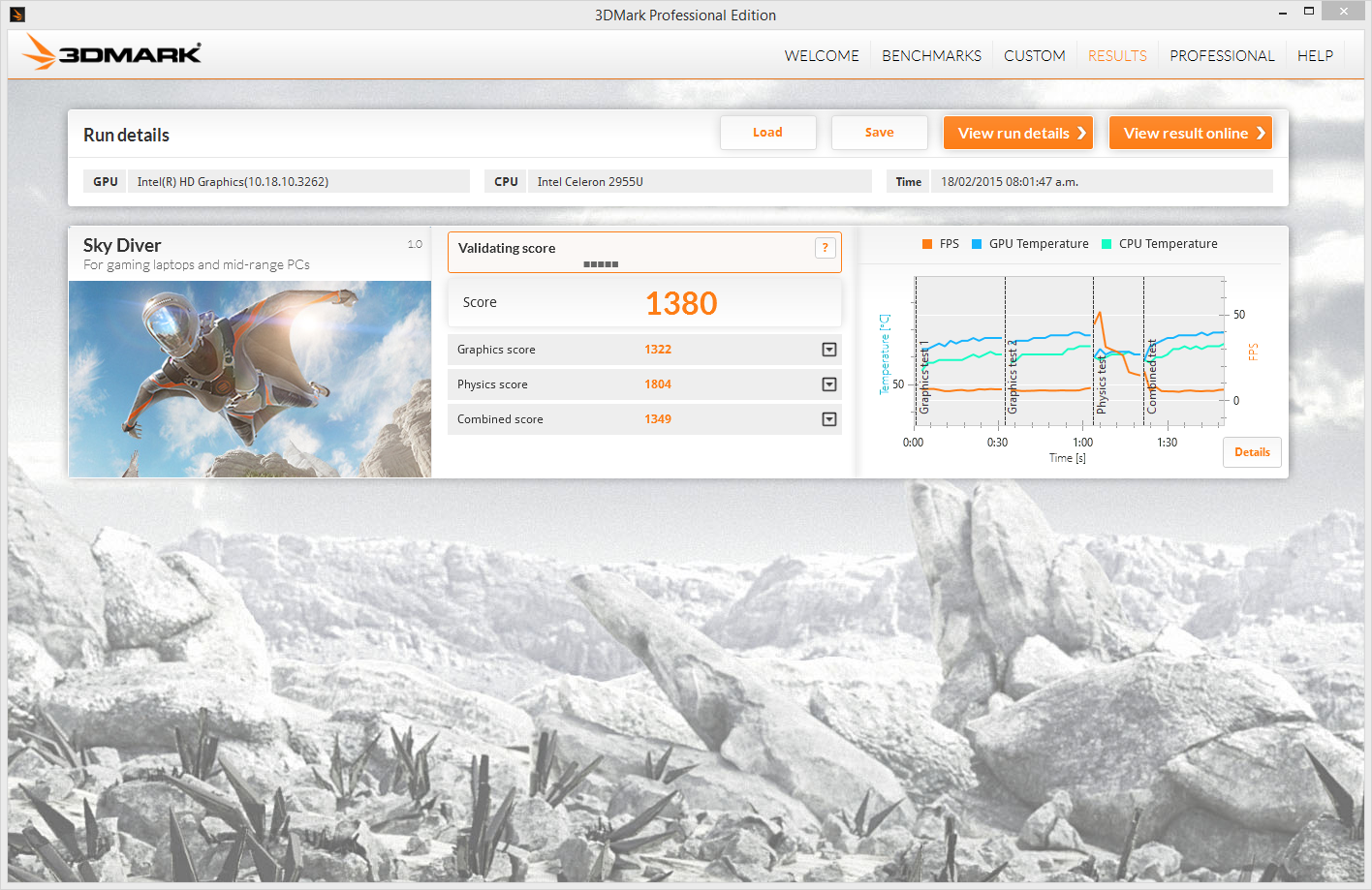Select the Results tab
This screenshot has height=890, width=1372.
click(x=1117, y=56)
